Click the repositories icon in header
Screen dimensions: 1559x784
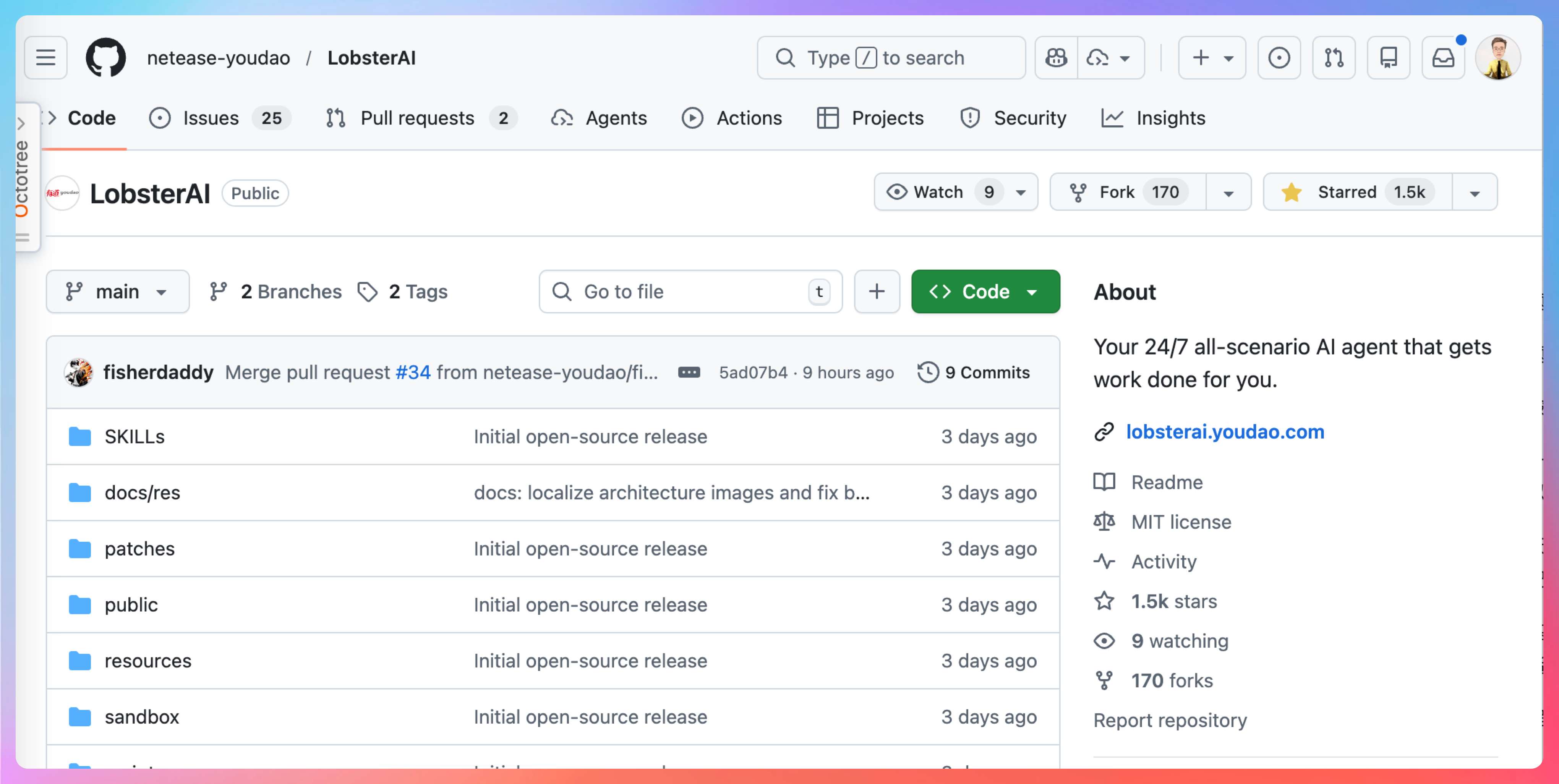1388,57
